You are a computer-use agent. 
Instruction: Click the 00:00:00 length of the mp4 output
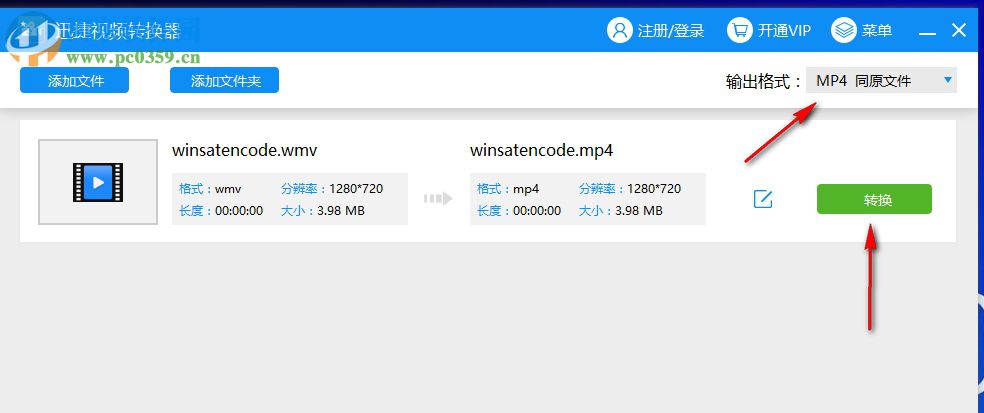coord(537,211)
